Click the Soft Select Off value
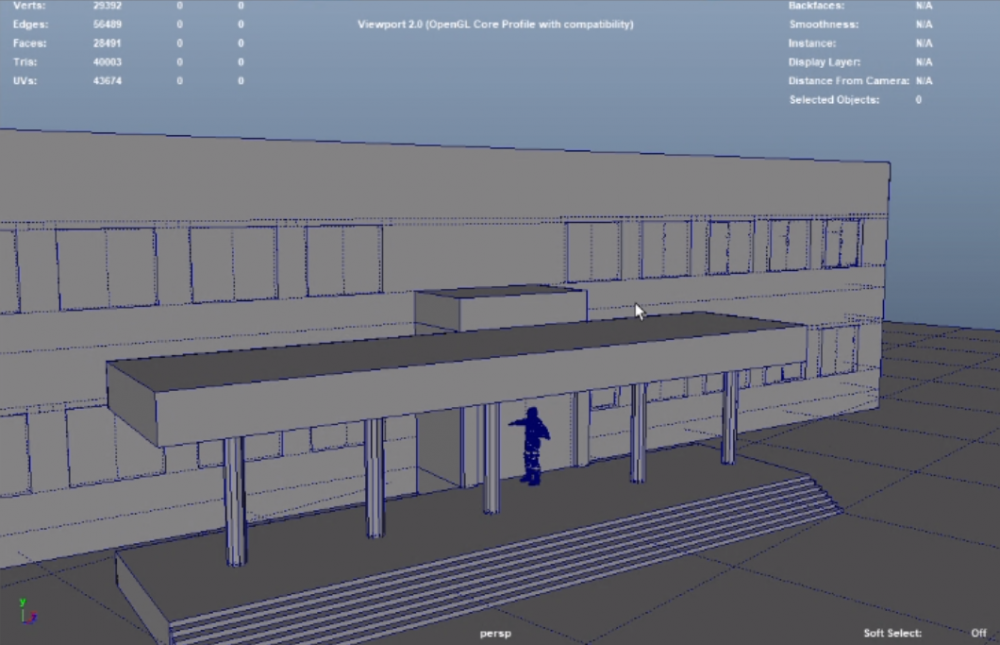 [x=978, y=633]
